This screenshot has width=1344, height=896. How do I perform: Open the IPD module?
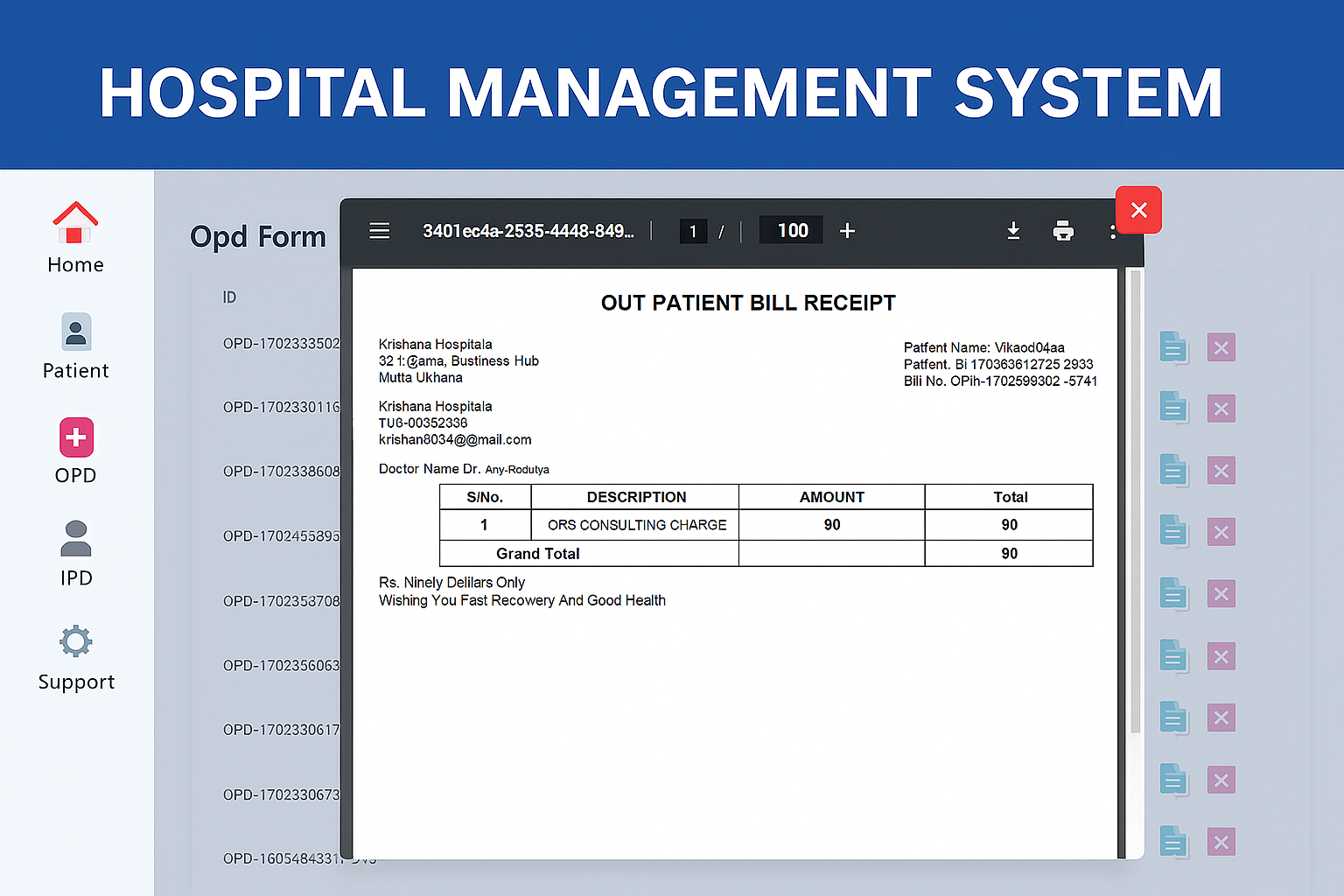pos(76,554)
